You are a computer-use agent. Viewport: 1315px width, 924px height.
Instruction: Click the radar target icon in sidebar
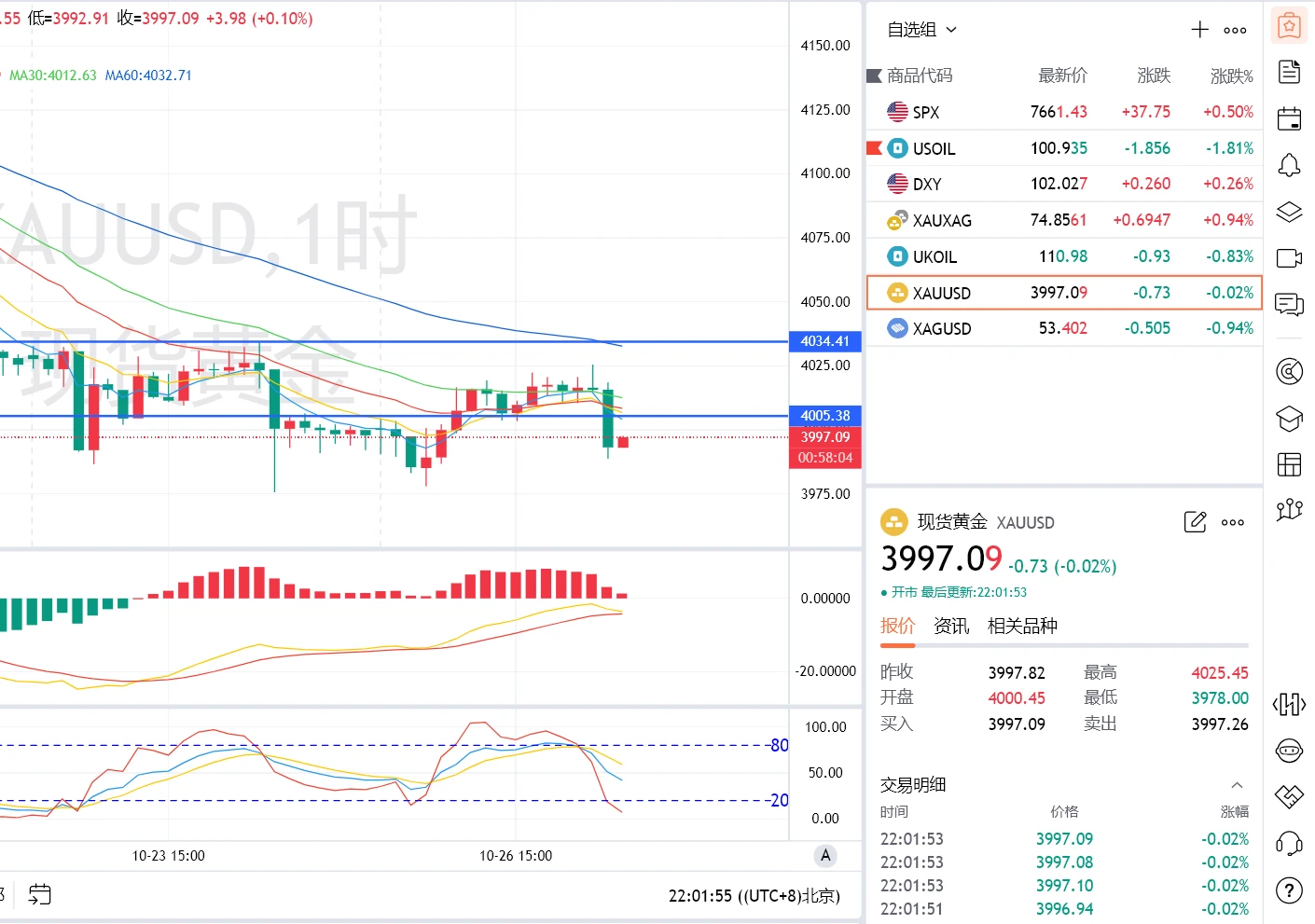pyautogui.click(x=1289, y=372)
